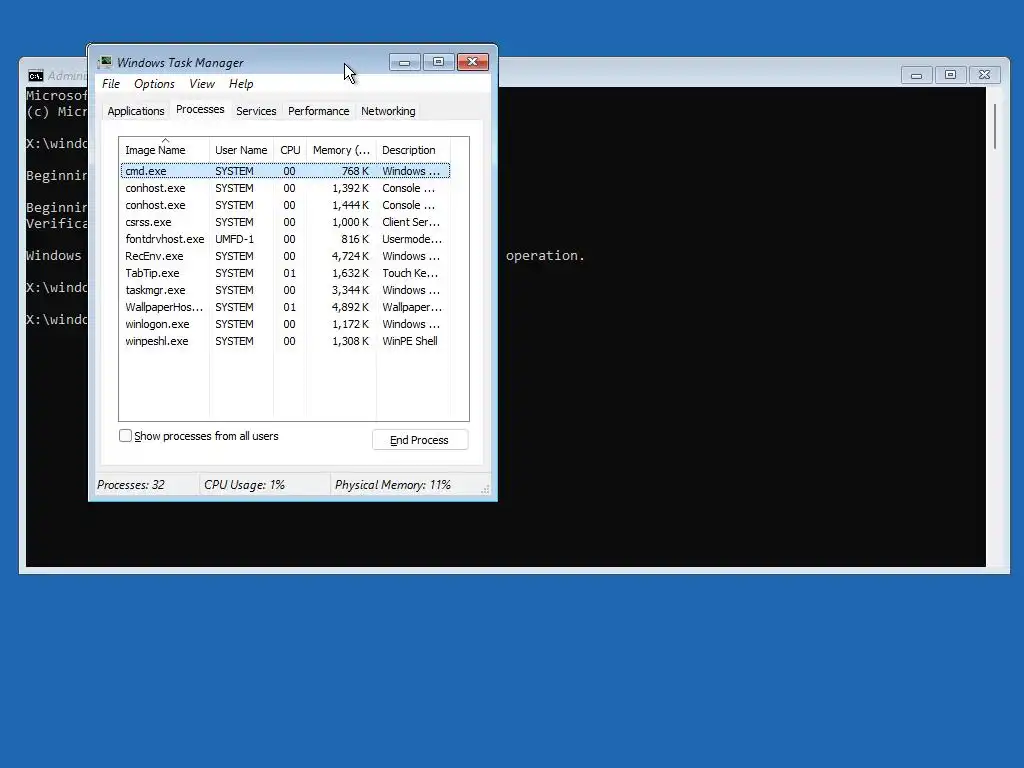The image size is (1024, 768).
Task: Maximize the Windows Task Manager window
Action: pyautogui.click(x=438, y=62)
